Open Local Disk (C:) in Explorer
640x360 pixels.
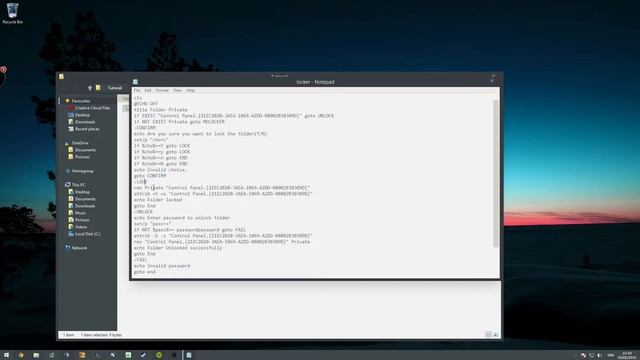(87, 234)
